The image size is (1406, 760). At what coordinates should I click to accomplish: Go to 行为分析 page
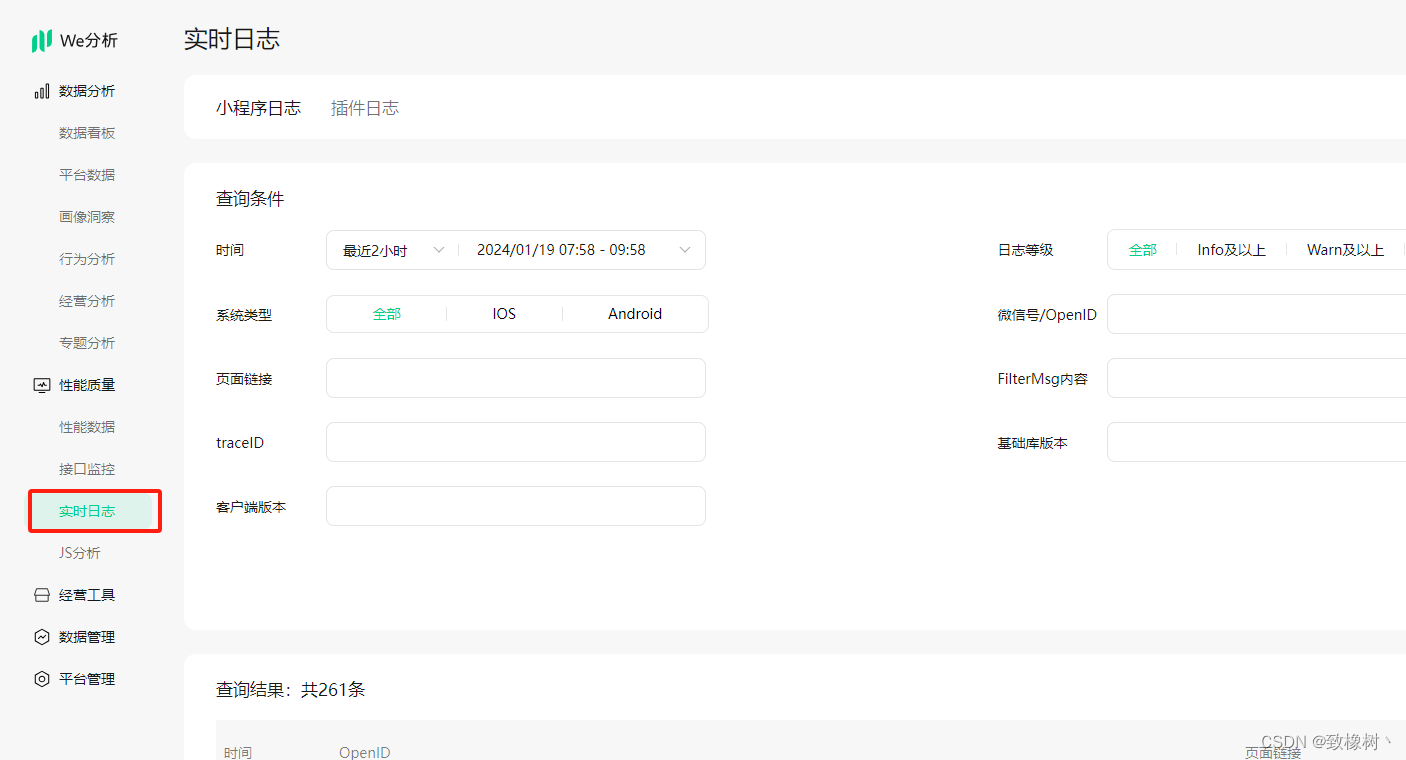tap(87, 259)
